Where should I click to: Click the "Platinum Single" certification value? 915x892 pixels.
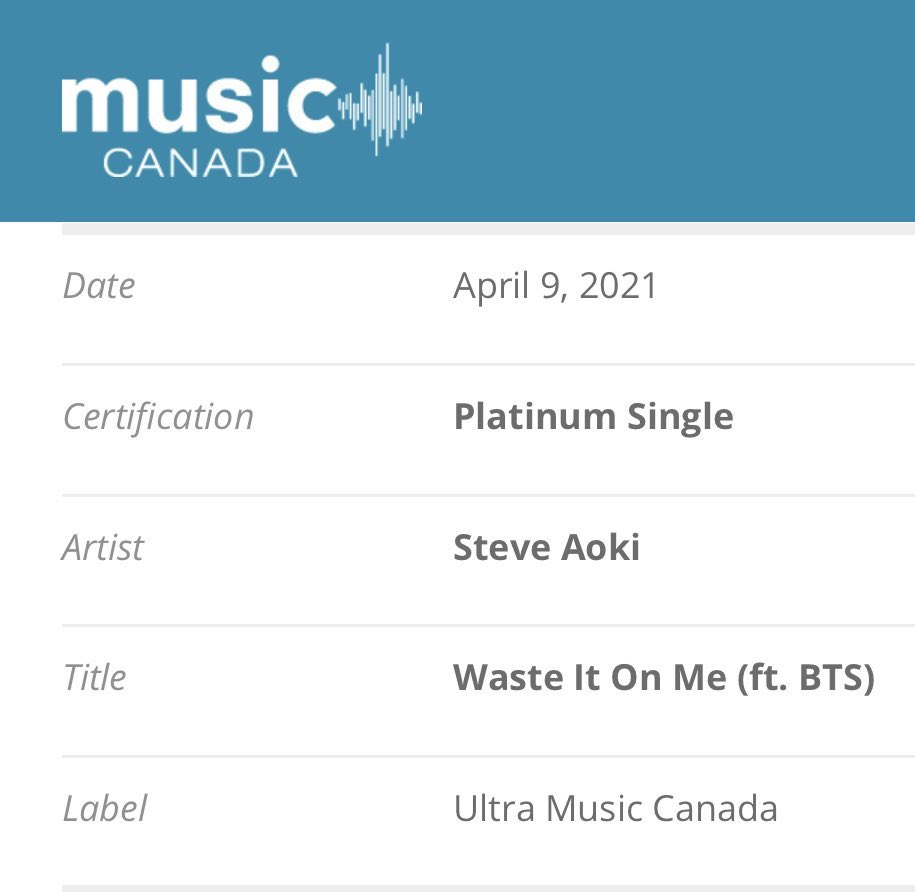[593, 417]
